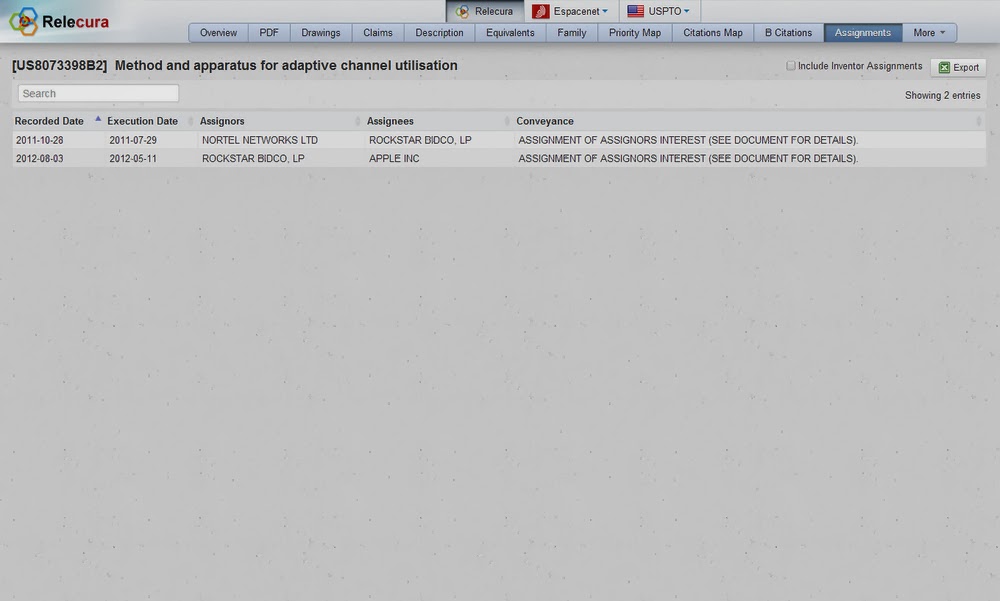Image resolution: width=1000 pixels, height=601 pixels.
Task: Sort by Recorded Date column
Action: tap(49, 121)
